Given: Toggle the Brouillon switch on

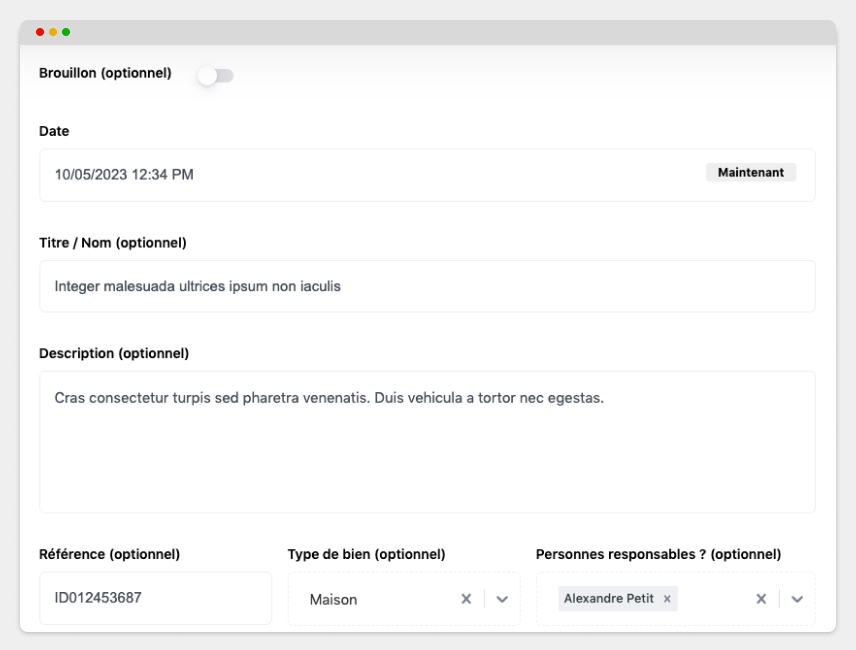Looking at the screenshot, I should tap(216, 75).
